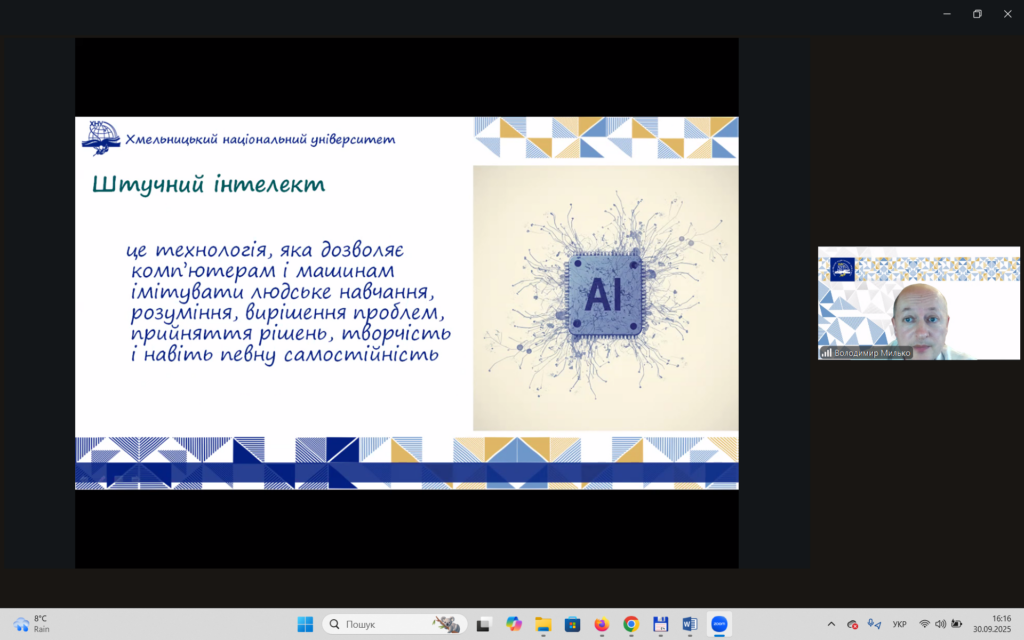Open the clock and date panel
This screenshot has height=640, width=1024.
(992, 624)
